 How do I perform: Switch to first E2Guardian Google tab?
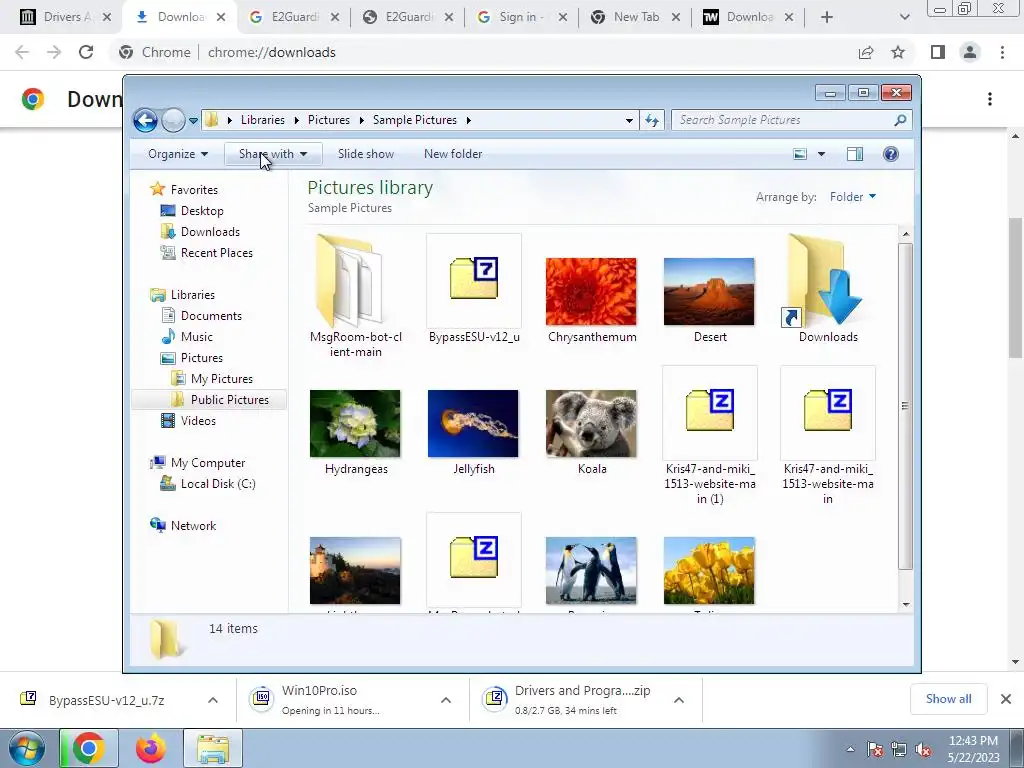pos(294,17)
